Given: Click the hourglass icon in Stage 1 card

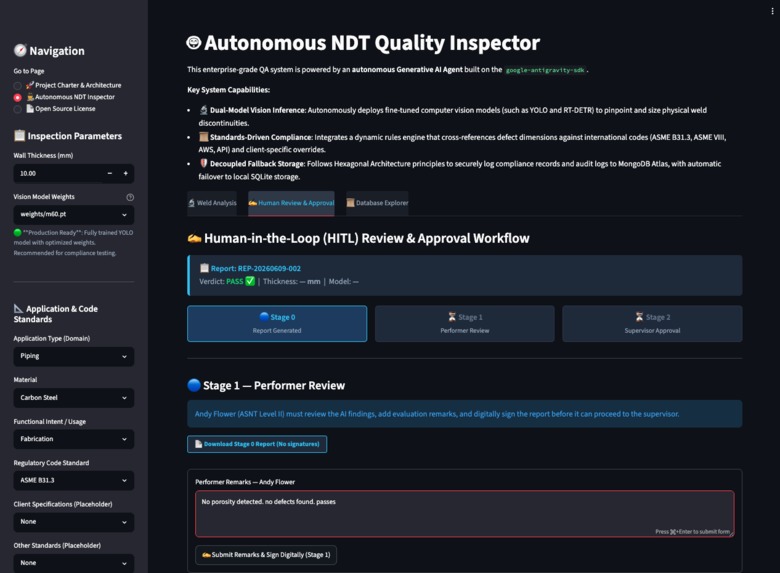Looking at the screenshot, I should coord(452,317).
